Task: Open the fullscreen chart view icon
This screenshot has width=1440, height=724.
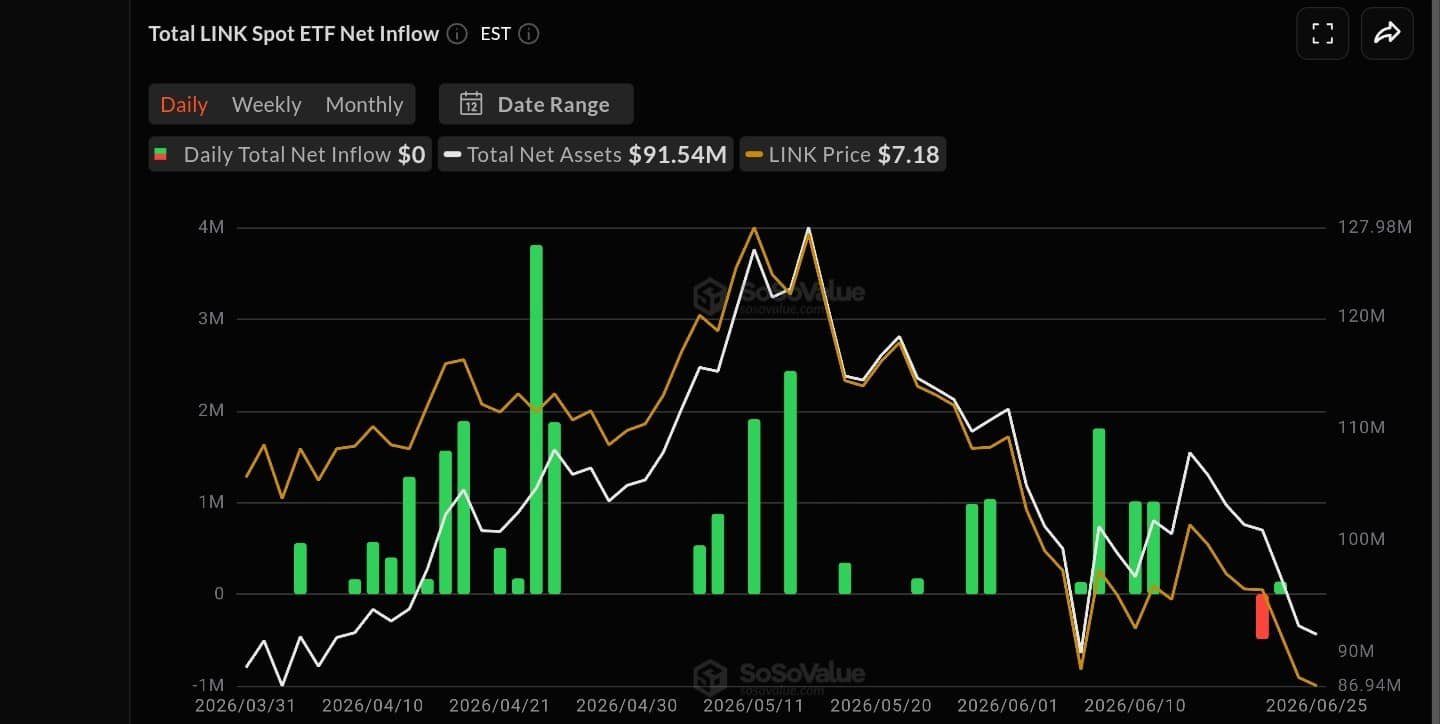Action: [1322, 34]
